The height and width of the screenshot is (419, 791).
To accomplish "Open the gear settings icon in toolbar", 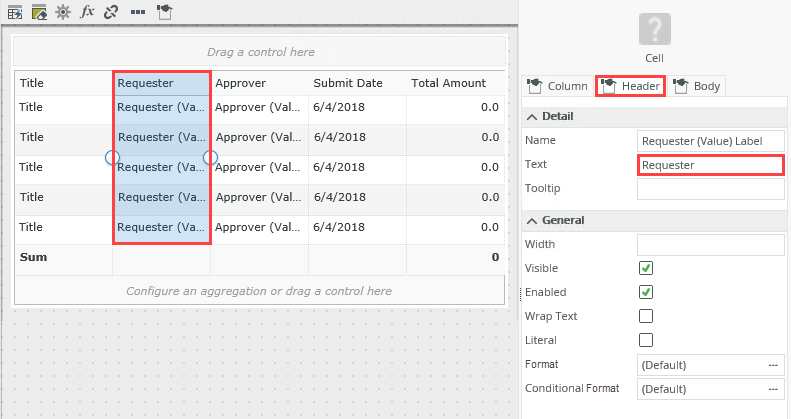I will (63, 12).
